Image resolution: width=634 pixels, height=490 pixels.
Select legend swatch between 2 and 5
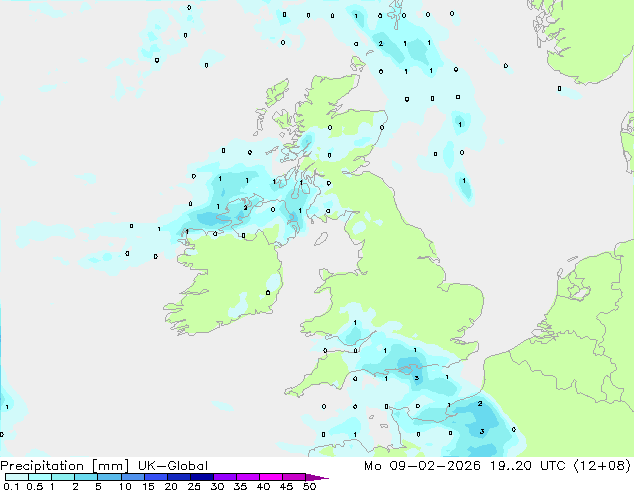click(x=86, y=477)
